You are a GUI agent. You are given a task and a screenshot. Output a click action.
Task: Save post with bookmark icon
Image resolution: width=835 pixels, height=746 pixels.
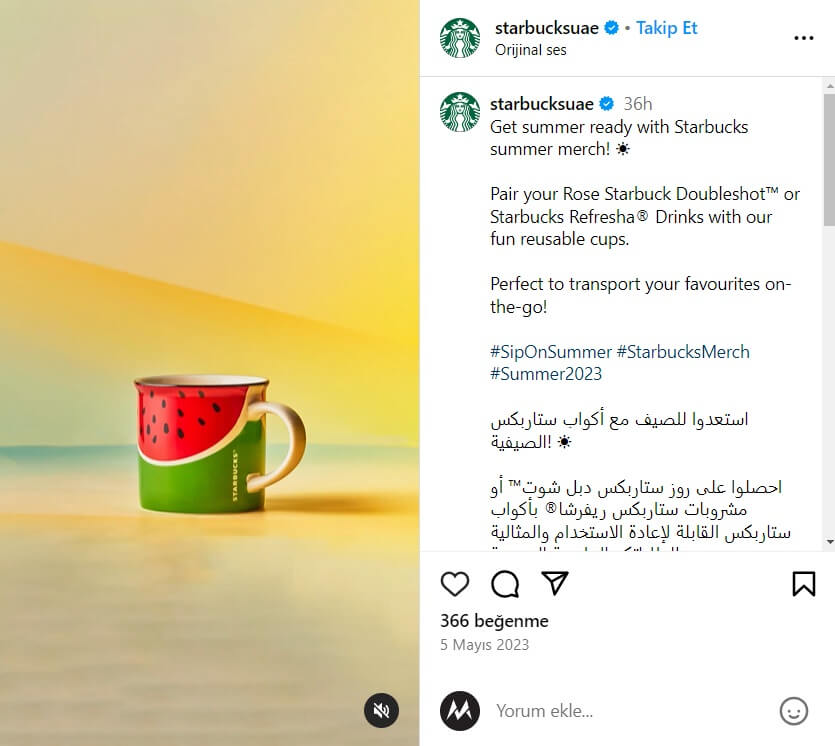tap(804, 584)
